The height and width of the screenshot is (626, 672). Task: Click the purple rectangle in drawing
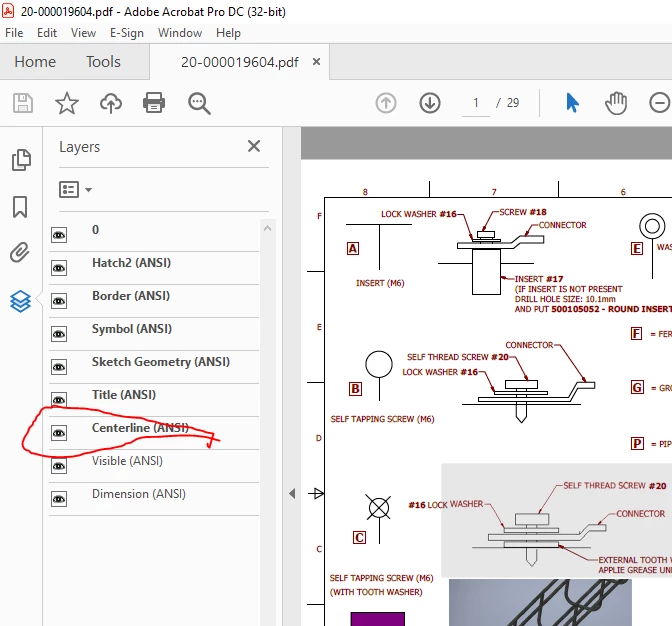378,619
